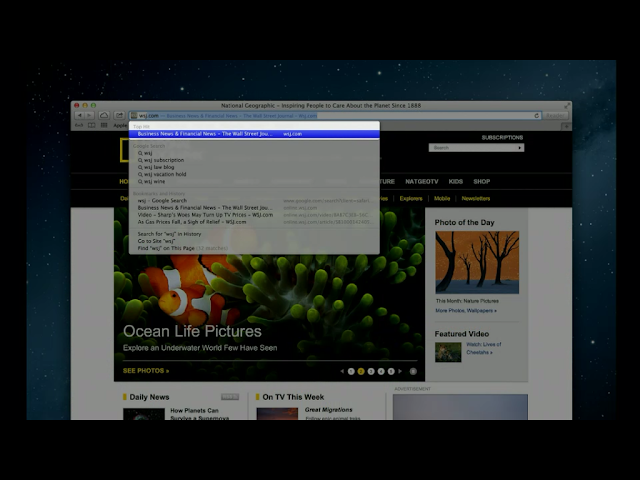The width and height of the screenshot is (640, 480).
Task: Open On TV This Week heading
Action: [293, 397]
